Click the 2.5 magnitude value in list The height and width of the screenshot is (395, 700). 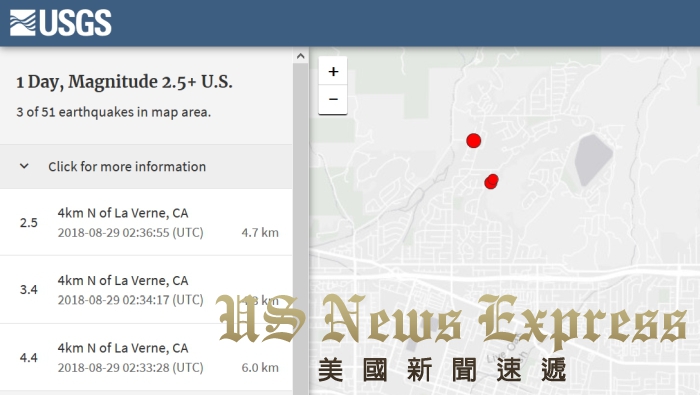[29, 223]
